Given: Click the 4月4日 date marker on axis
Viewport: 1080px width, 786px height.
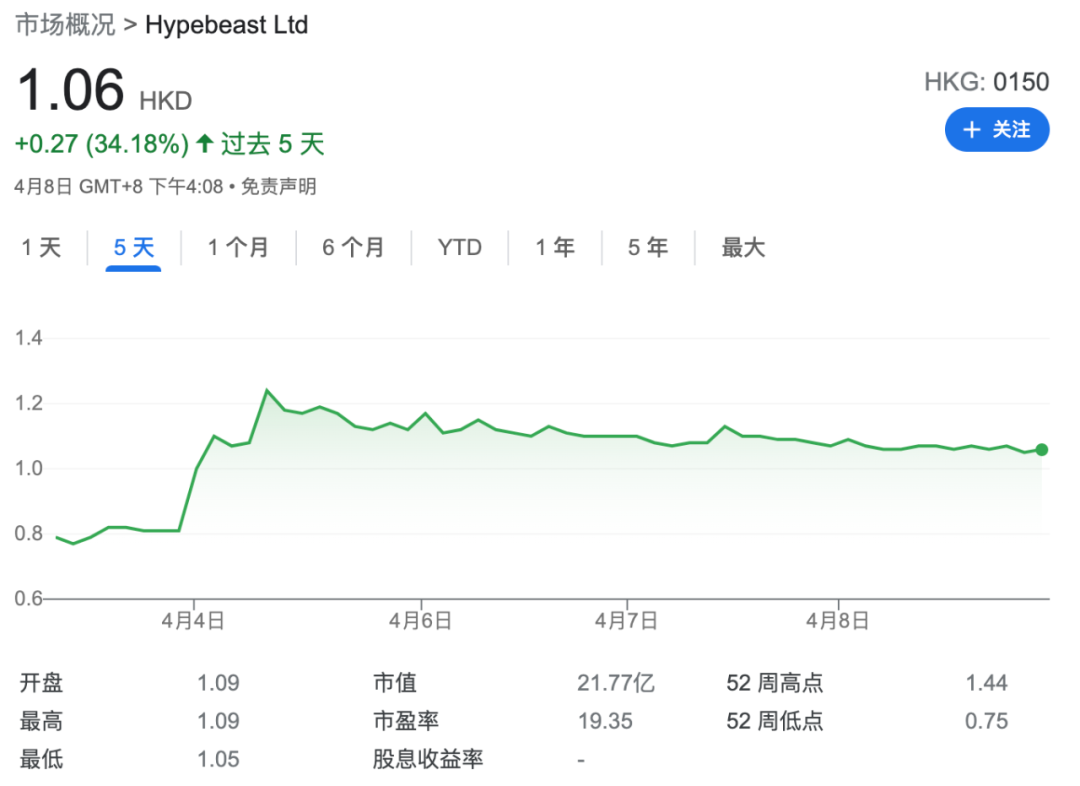Looking at the screenshot, I should click(193, 621).
